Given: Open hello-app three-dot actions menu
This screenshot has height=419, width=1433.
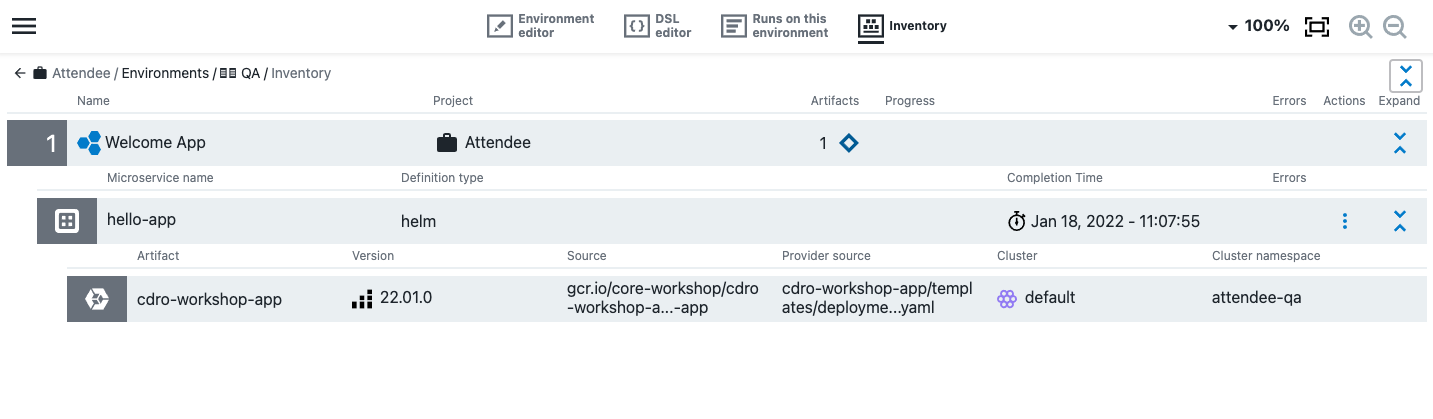Looking at the screenshot, I should coord(1345,221).
